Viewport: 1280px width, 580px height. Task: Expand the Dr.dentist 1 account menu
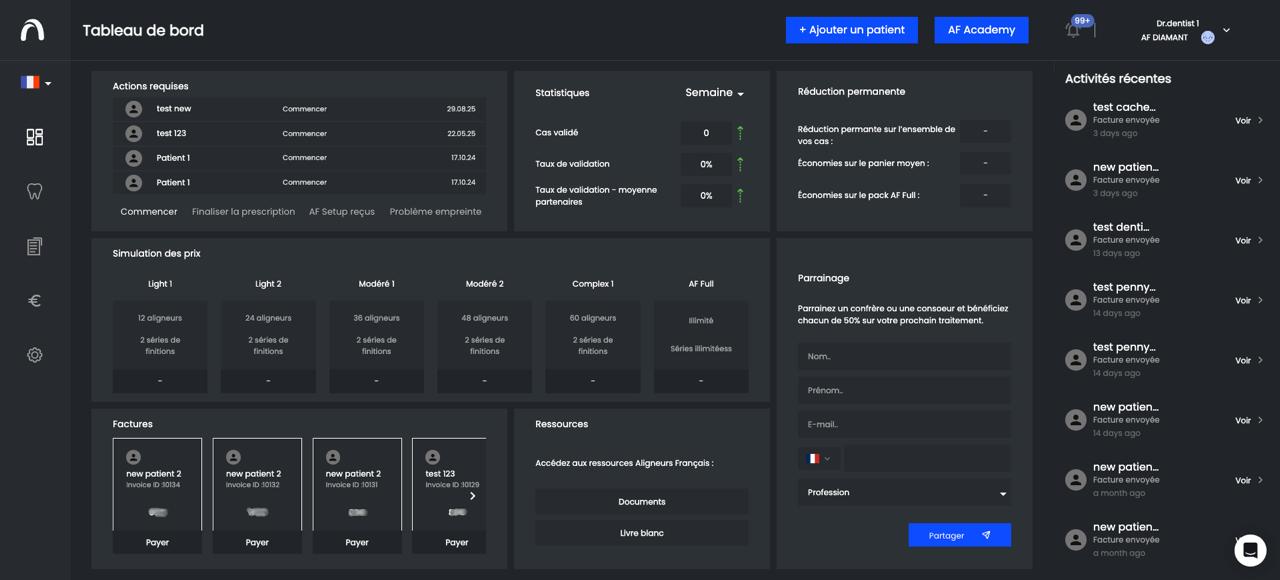(1227, 30)
